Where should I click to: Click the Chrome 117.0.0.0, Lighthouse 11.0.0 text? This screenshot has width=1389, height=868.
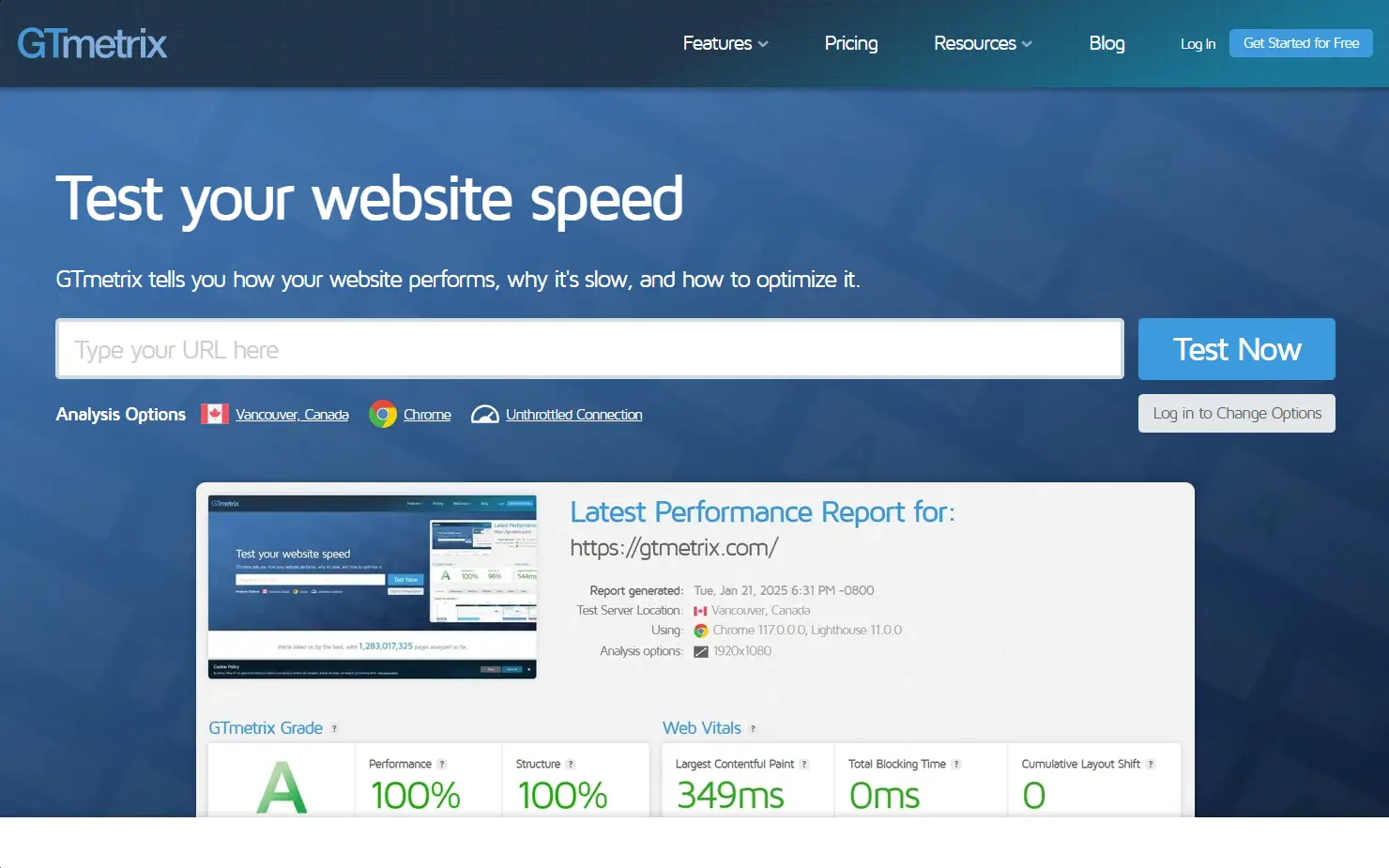807,631
